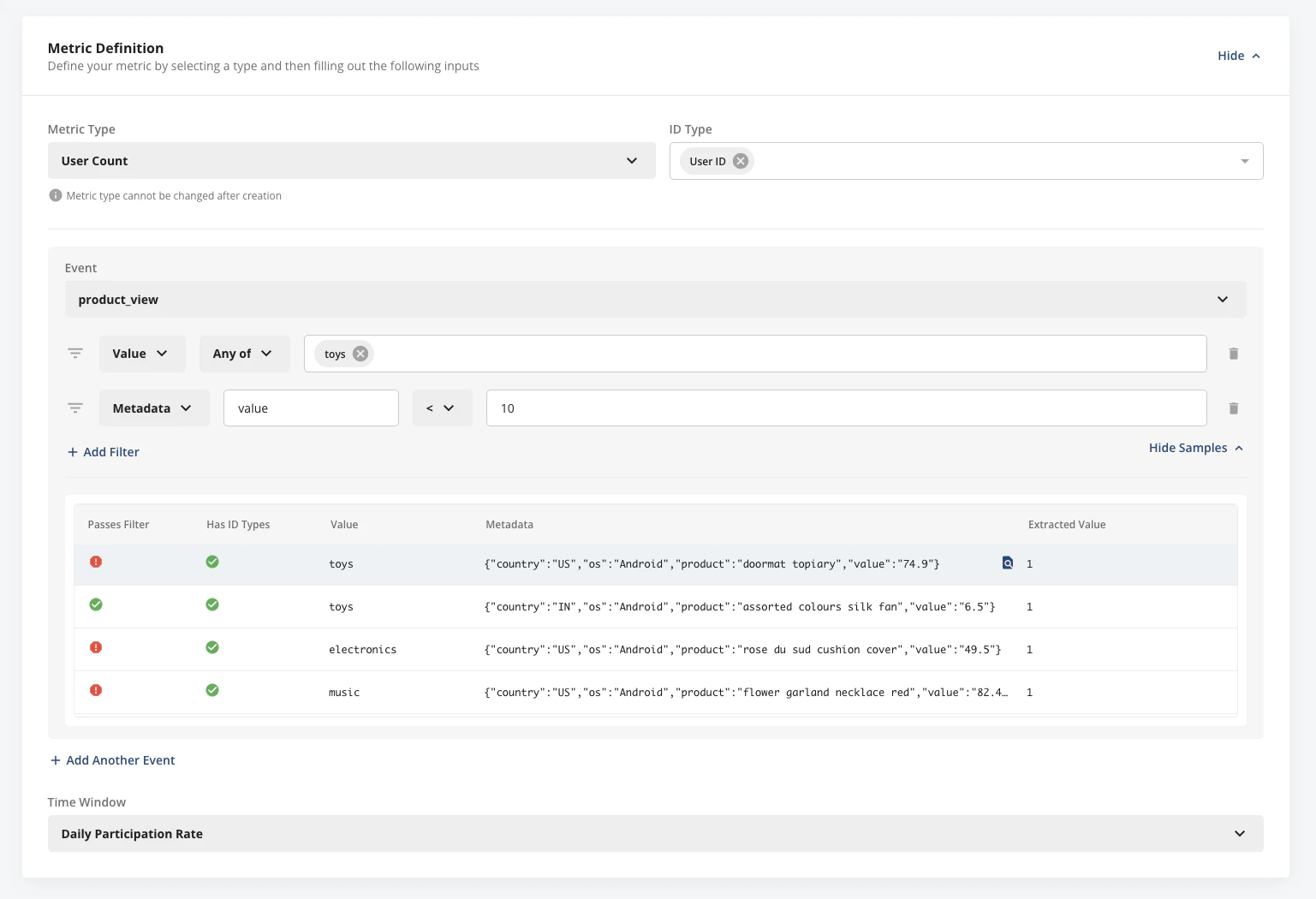
Task: Click filter icon beside Metadata dropdown
Action: coord(75,408)
